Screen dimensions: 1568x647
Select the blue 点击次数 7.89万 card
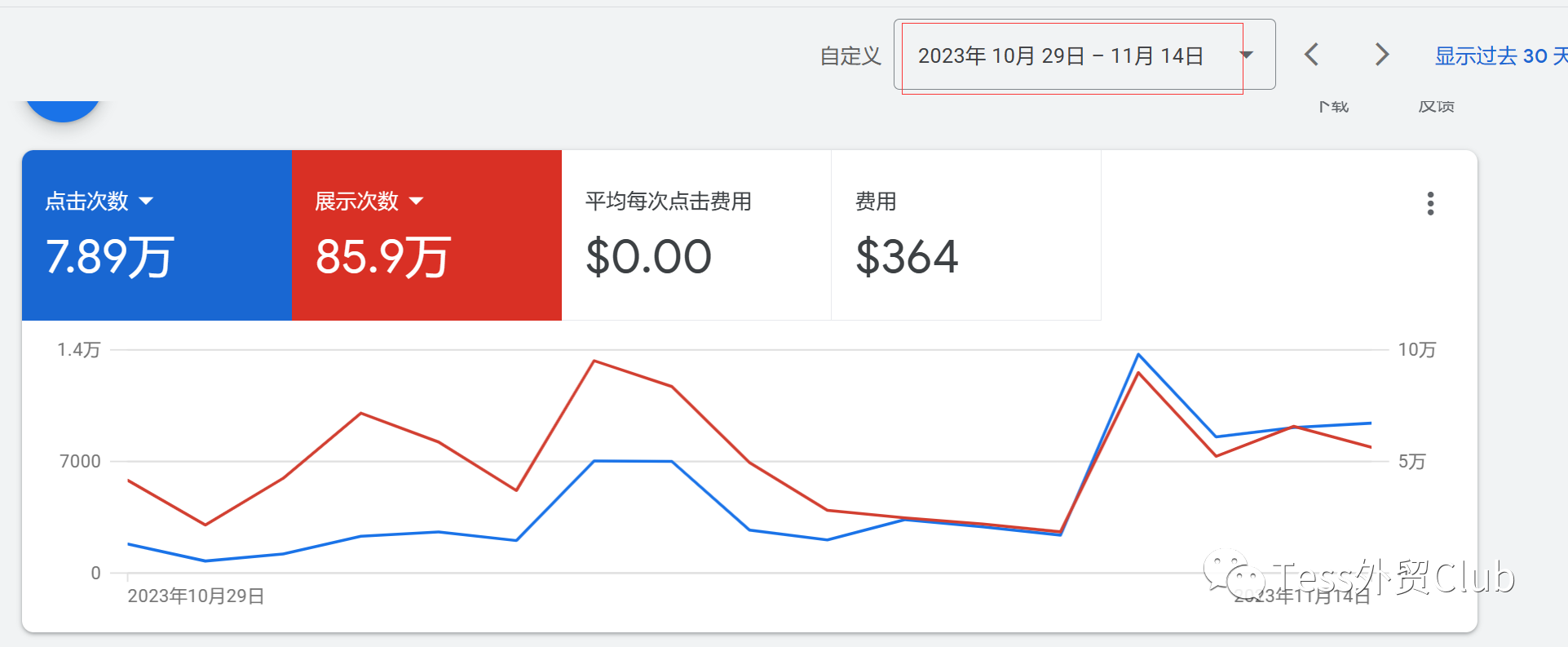pyautogui.click(x=157, y=235)
